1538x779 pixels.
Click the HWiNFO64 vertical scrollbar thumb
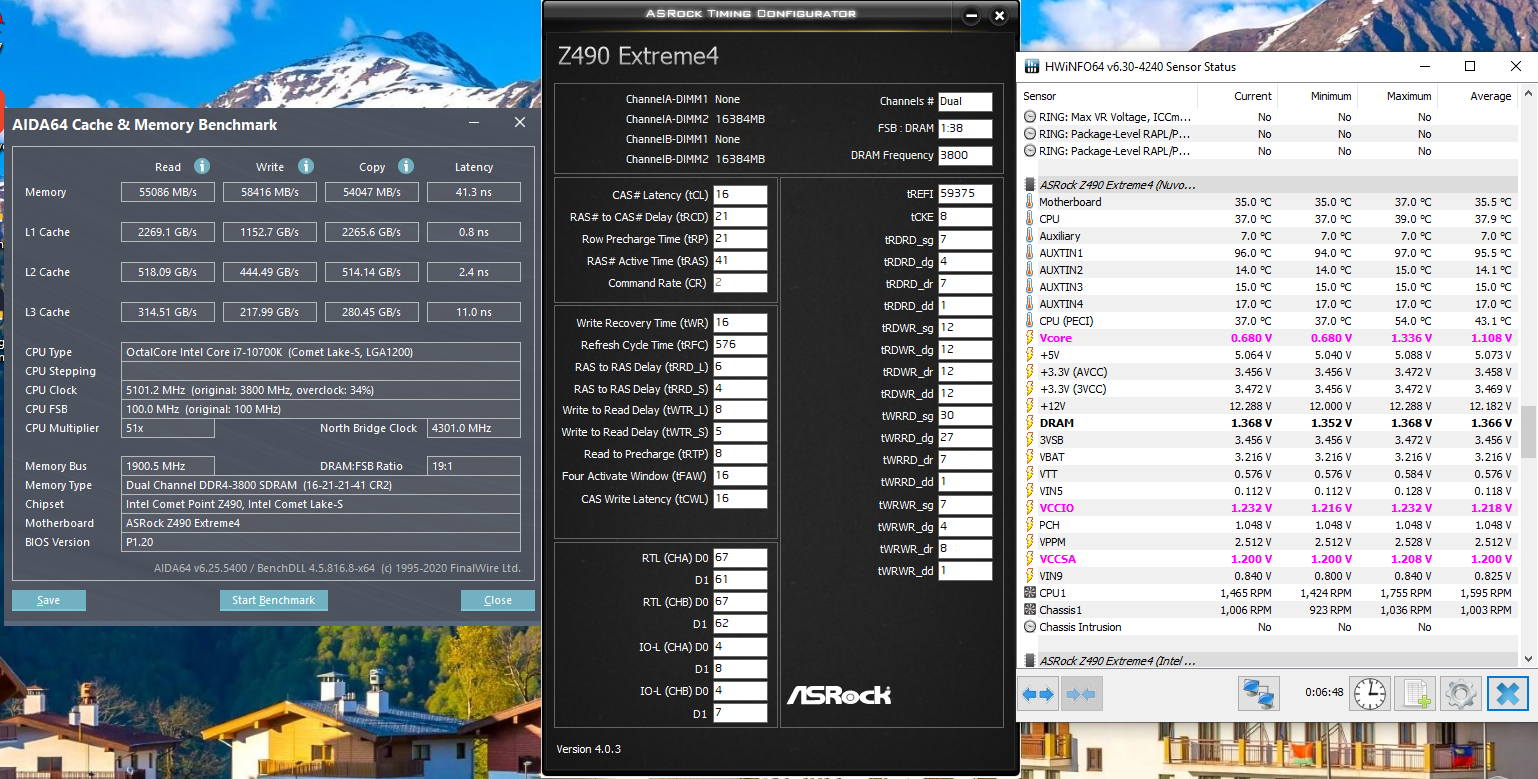(1527, 431)
